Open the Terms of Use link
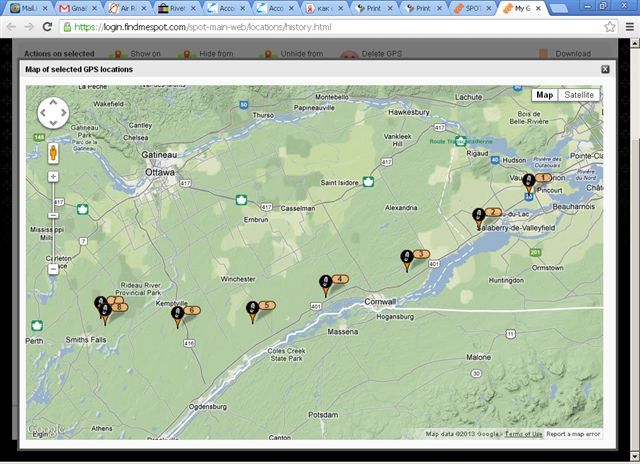The width and height of the screenshot is (640, 464). (523, 434)
